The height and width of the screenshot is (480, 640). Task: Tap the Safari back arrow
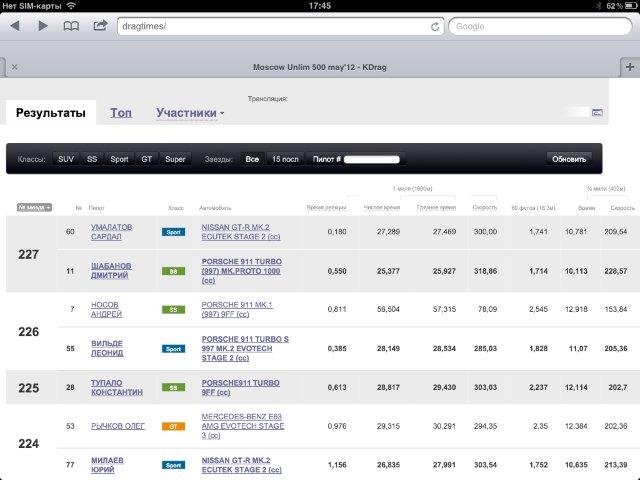[16, 26]
